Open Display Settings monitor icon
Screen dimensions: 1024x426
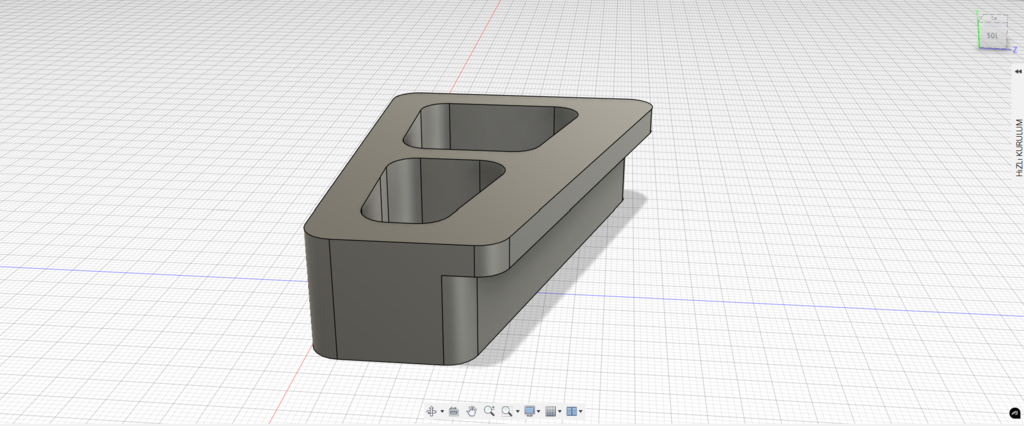tap(530, 411)
